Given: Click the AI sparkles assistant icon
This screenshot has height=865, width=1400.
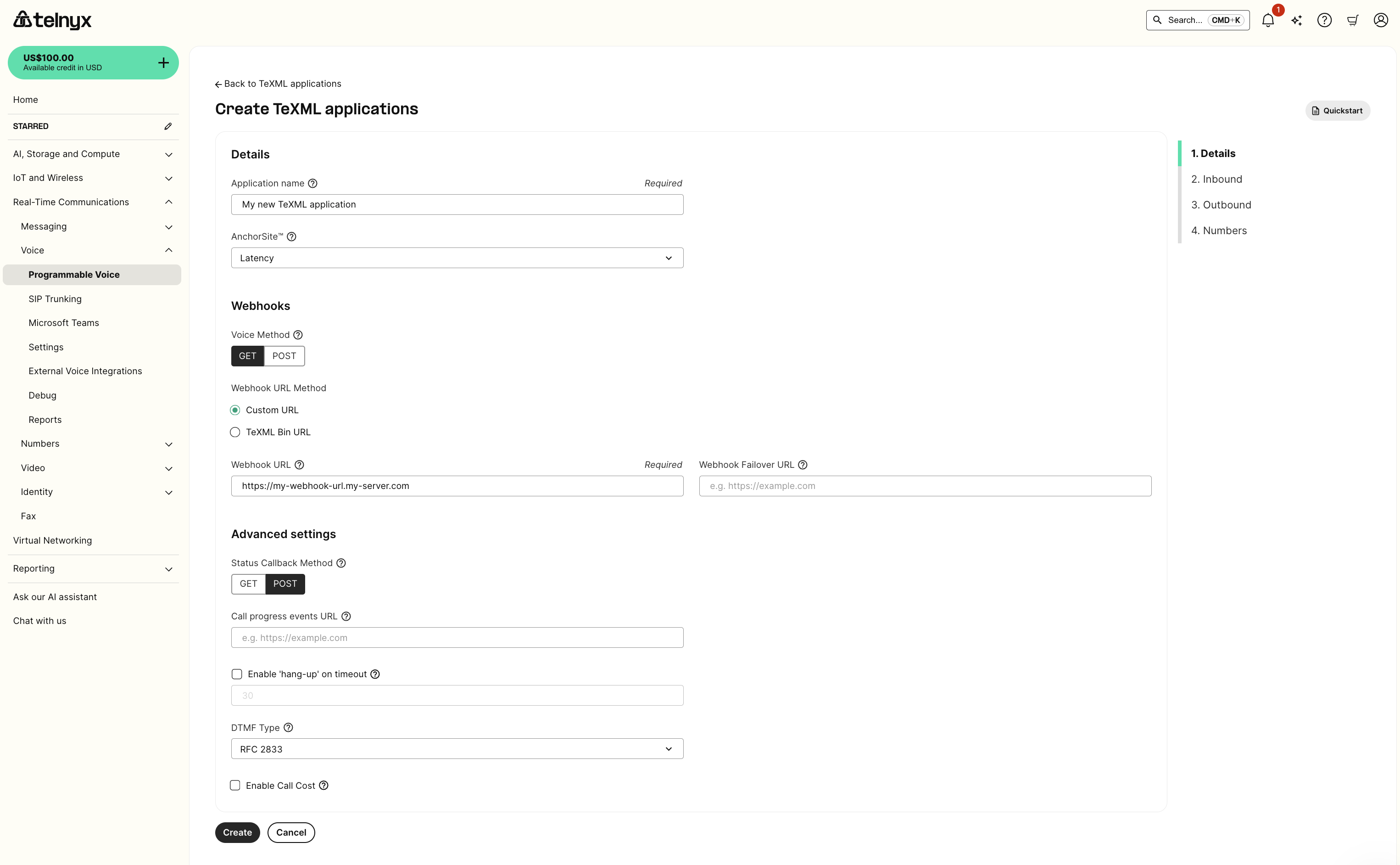Looking at the screenshot, I should tap(1296, 20).
